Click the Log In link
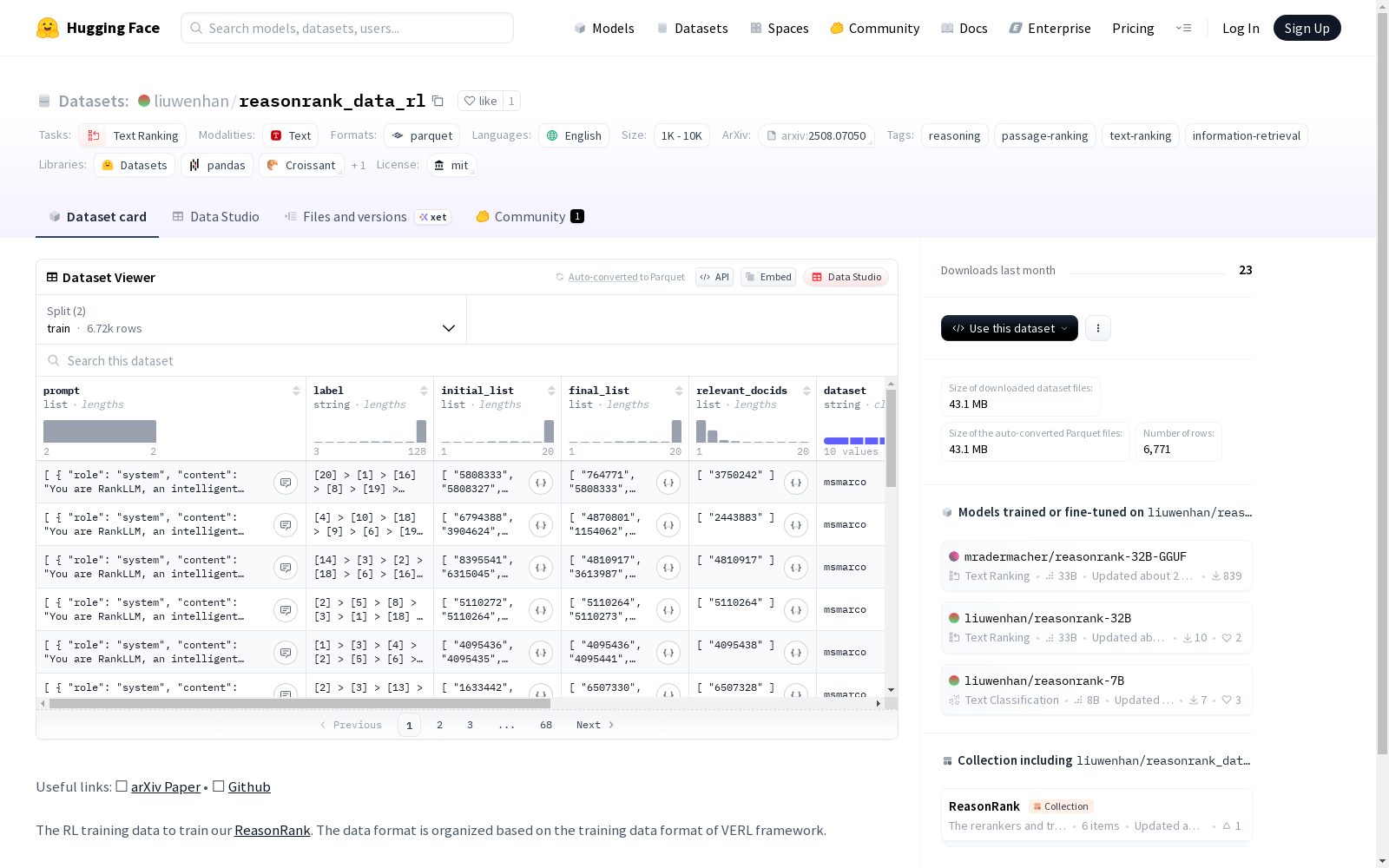The width and height of the screenshot is (1389, 868). point(1241,28)
